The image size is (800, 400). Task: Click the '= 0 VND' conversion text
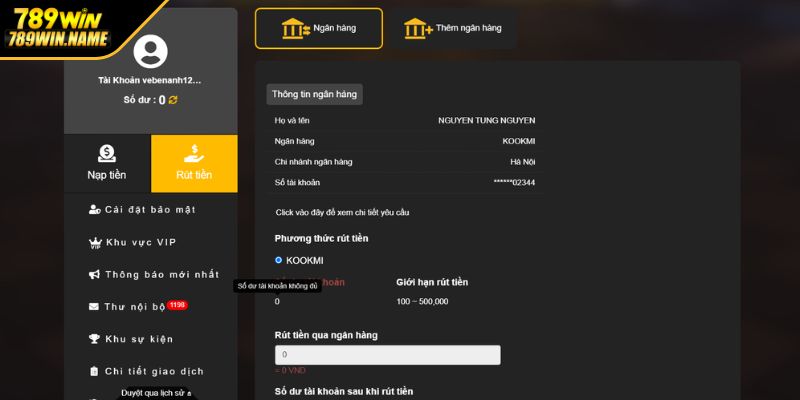coord(290,370)
